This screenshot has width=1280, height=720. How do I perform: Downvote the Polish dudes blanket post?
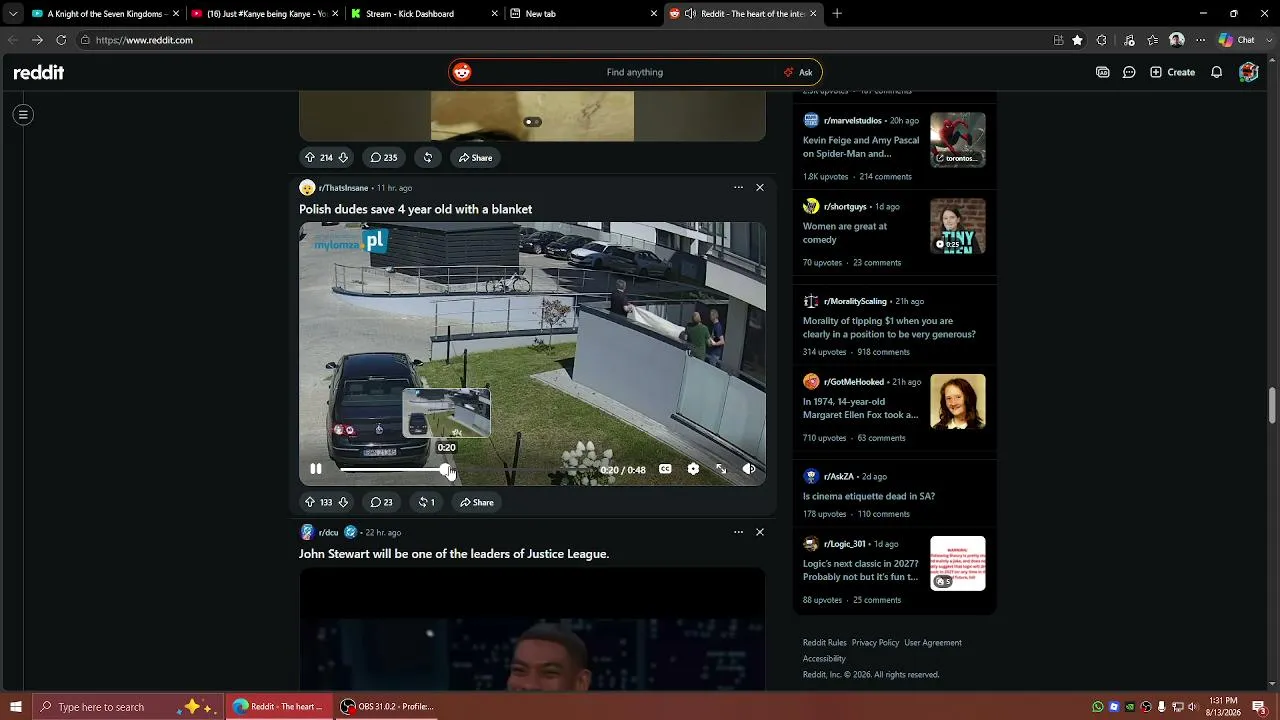coord(343,502)
